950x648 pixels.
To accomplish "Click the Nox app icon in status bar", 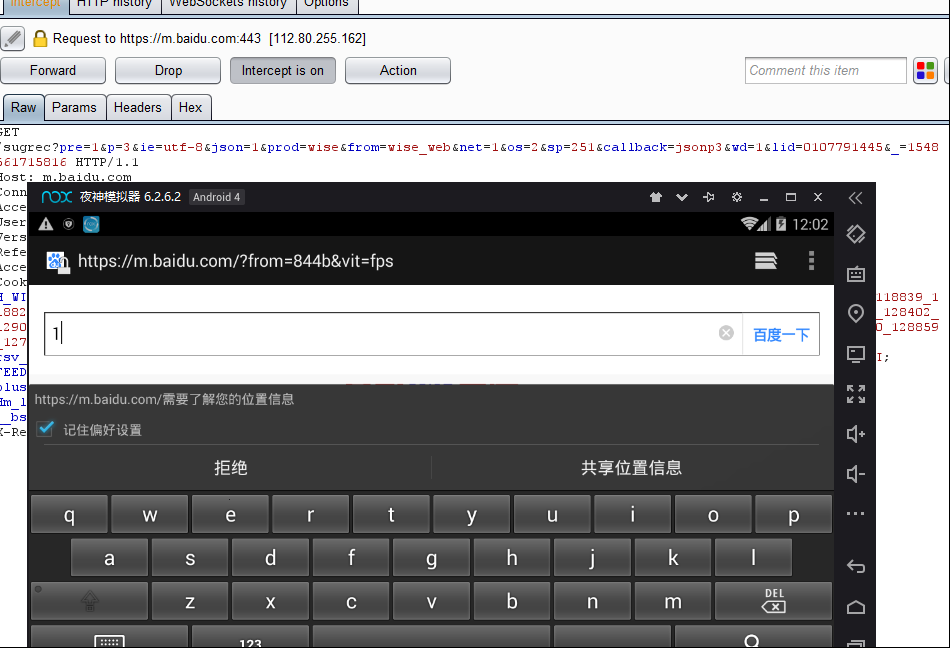I will tap(91, 224).
